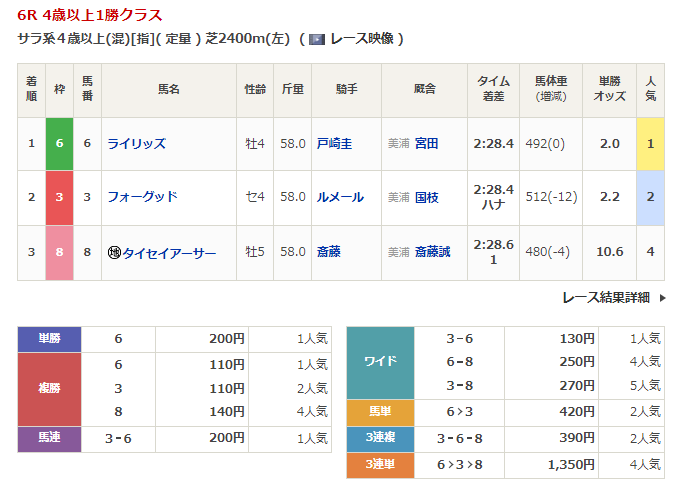Click the pink frame number 8 box
The image size is (681, 485).
point(59,252)
